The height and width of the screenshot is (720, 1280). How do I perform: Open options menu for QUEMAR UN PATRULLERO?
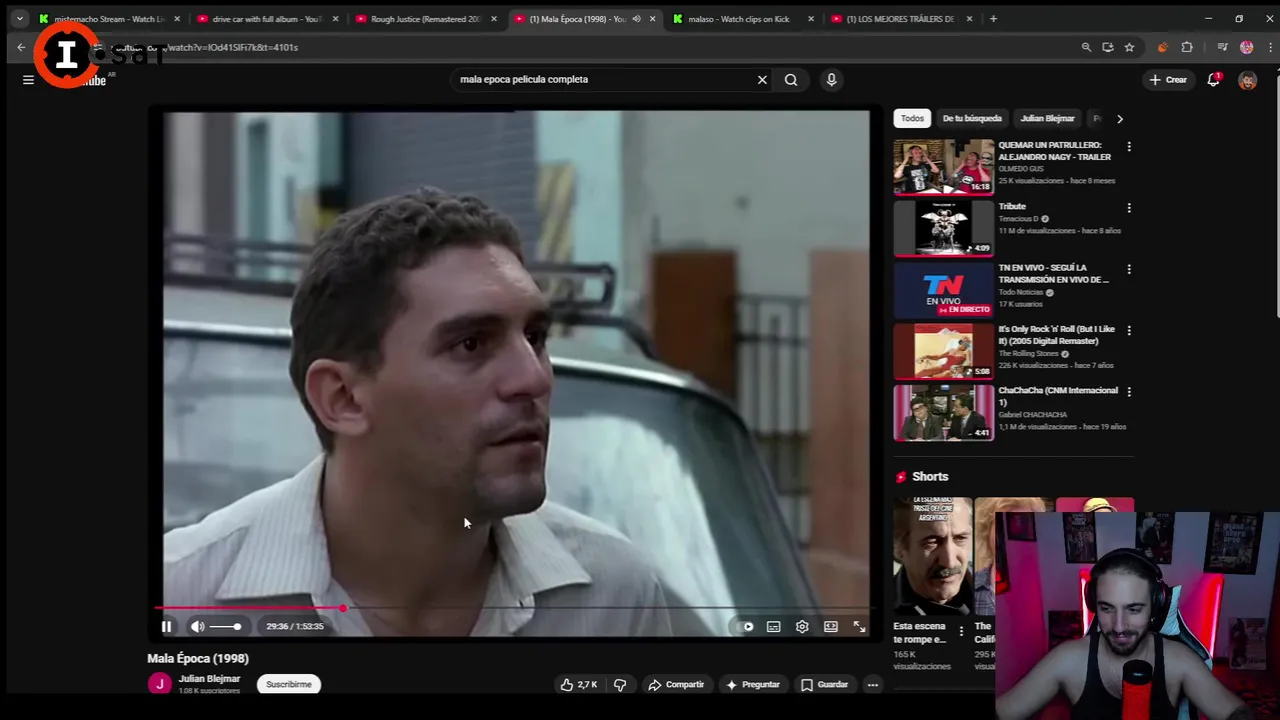1129,147
